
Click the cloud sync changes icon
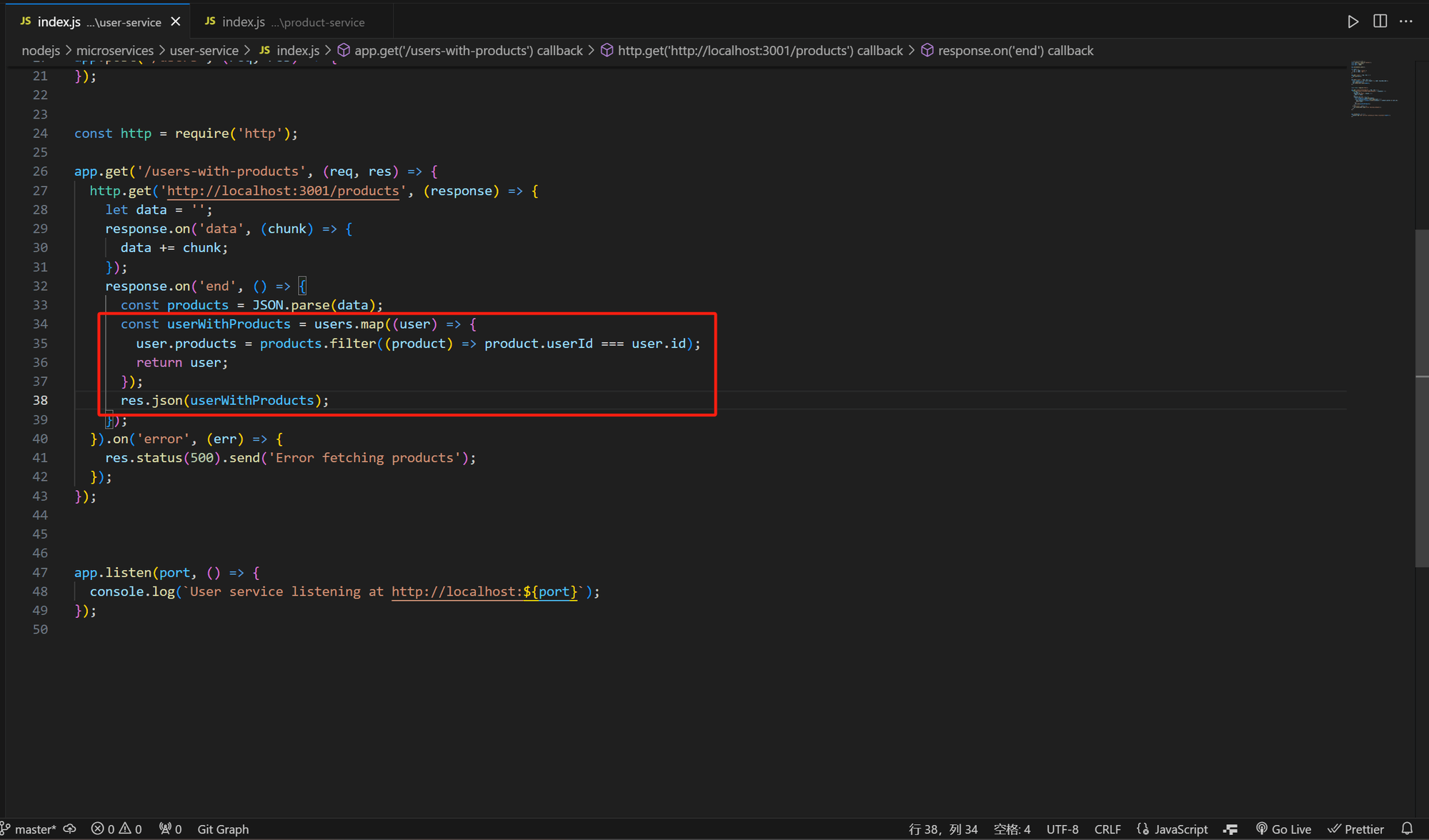coord(70,829)
